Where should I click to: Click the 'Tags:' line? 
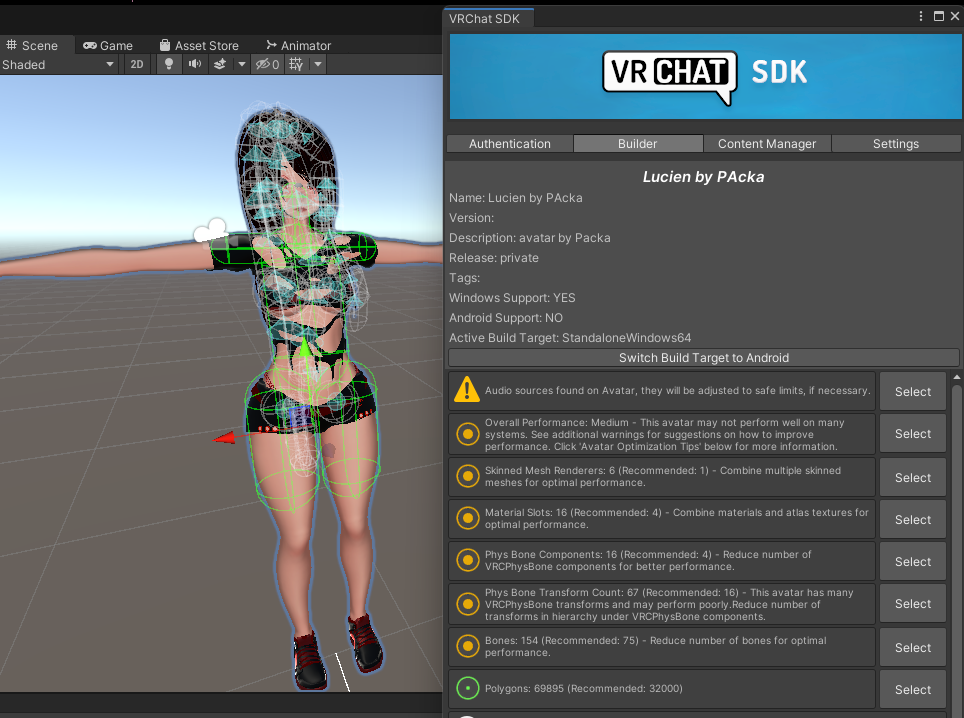(464, 278)
